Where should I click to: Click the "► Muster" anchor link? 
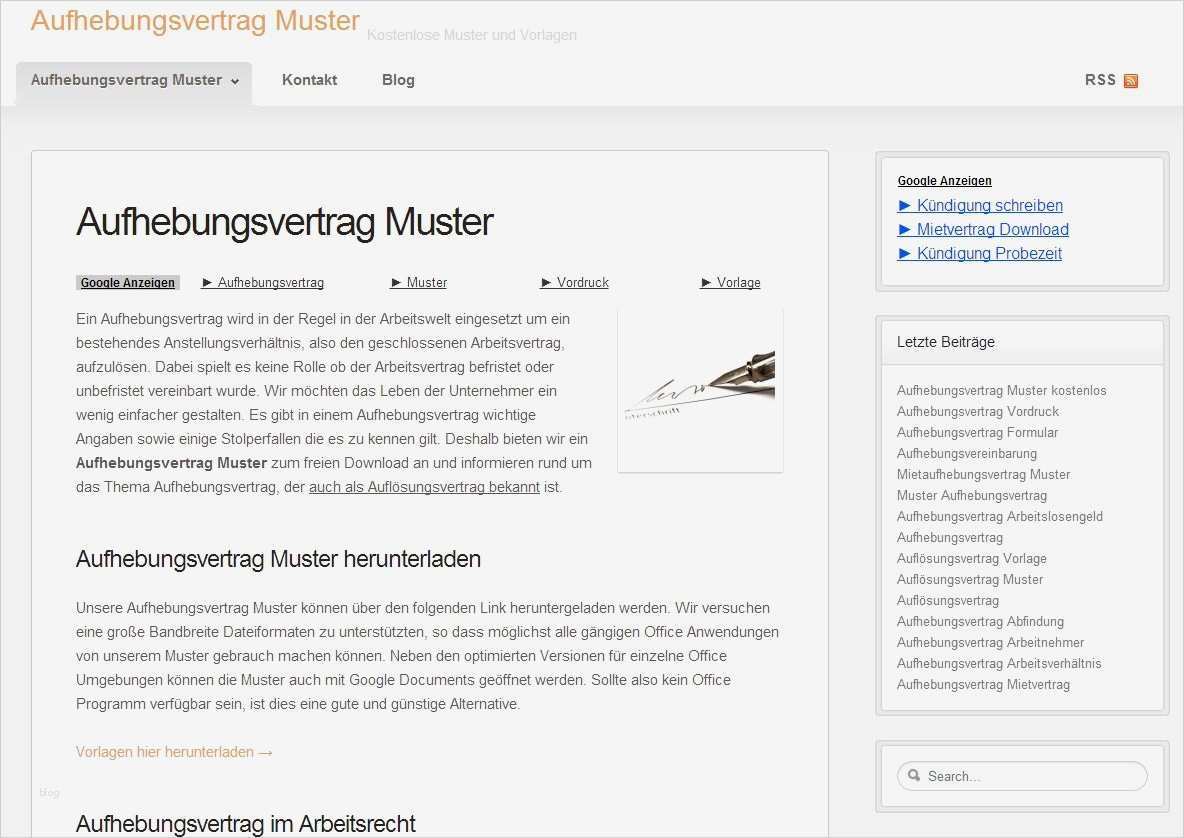tap(418, 282)
